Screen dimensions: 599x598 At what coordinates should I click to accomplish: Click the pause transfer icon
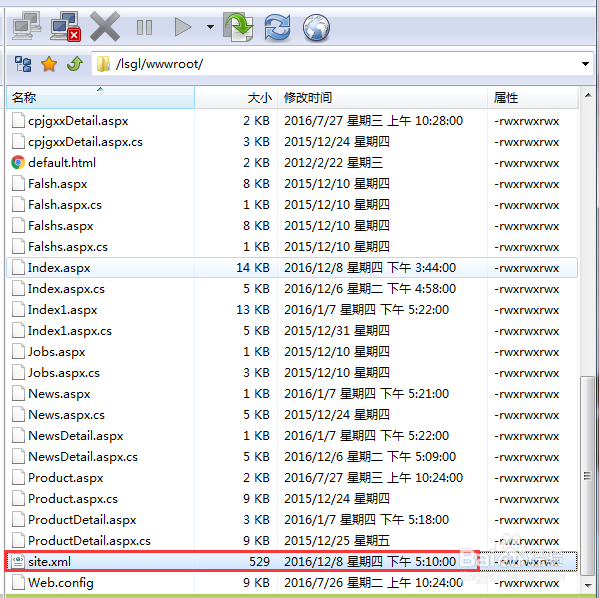click(144, 27)
